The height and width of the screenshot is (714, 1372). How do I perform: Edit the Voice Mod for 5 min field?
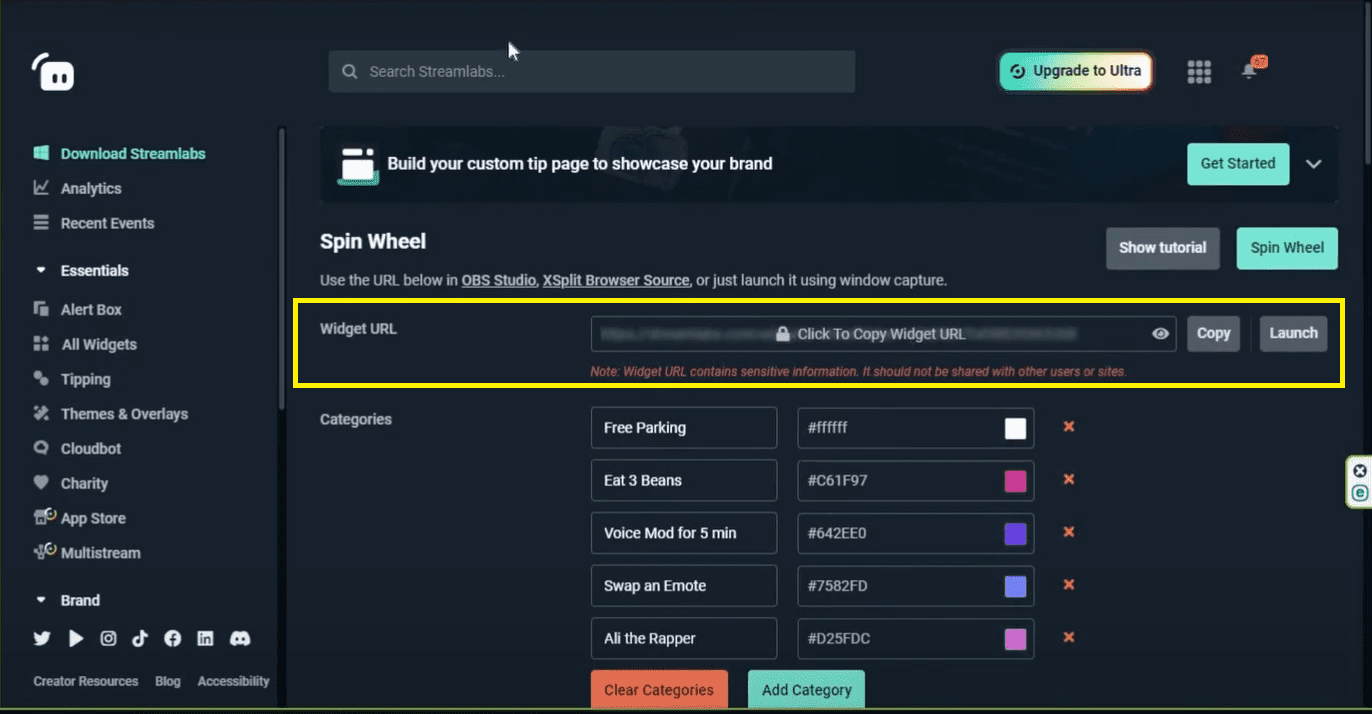(x=684, y=533)
